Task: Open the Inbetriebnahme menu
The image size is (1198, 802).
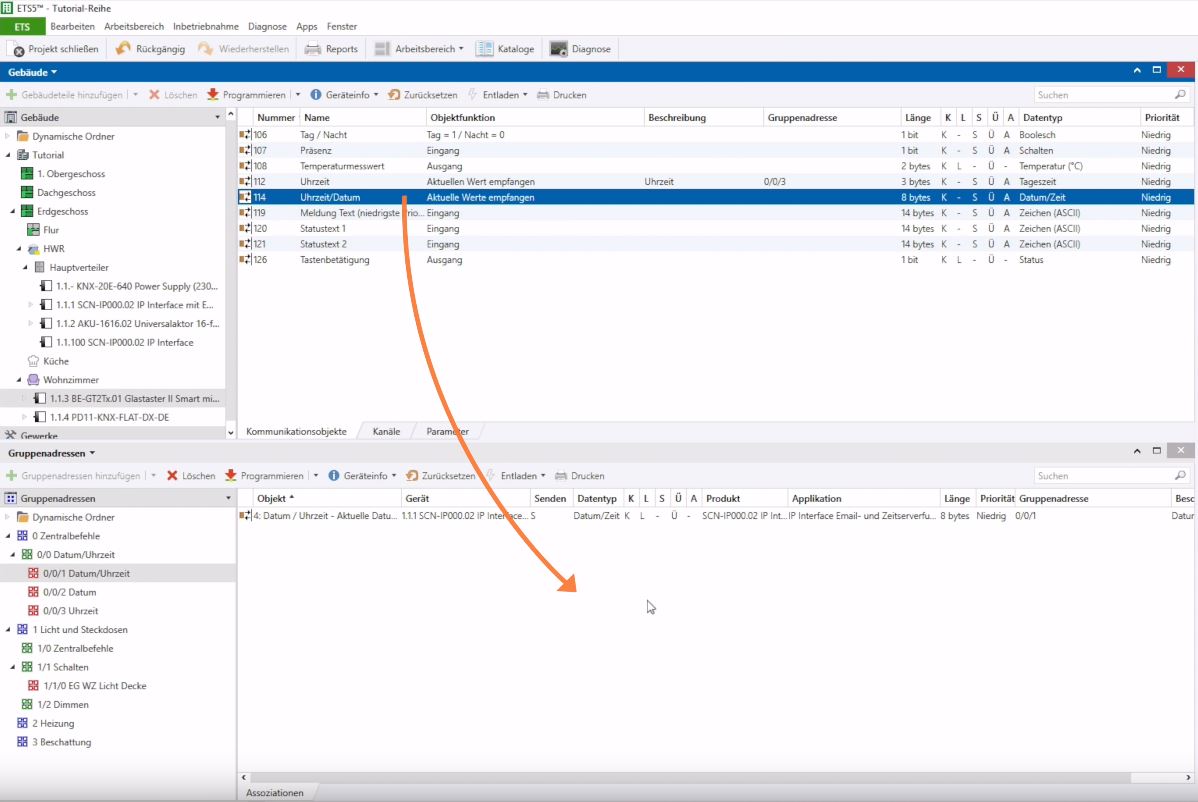Action: [206, 27]
